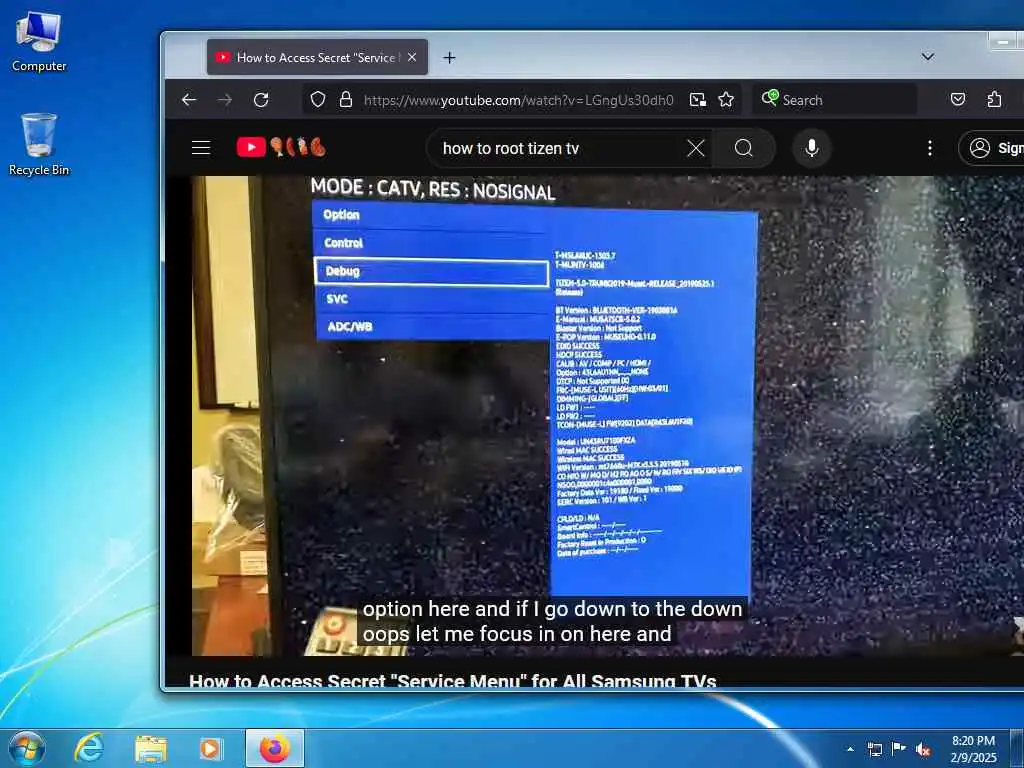Open the taskbar clock showing 8:20 PM

973,749
